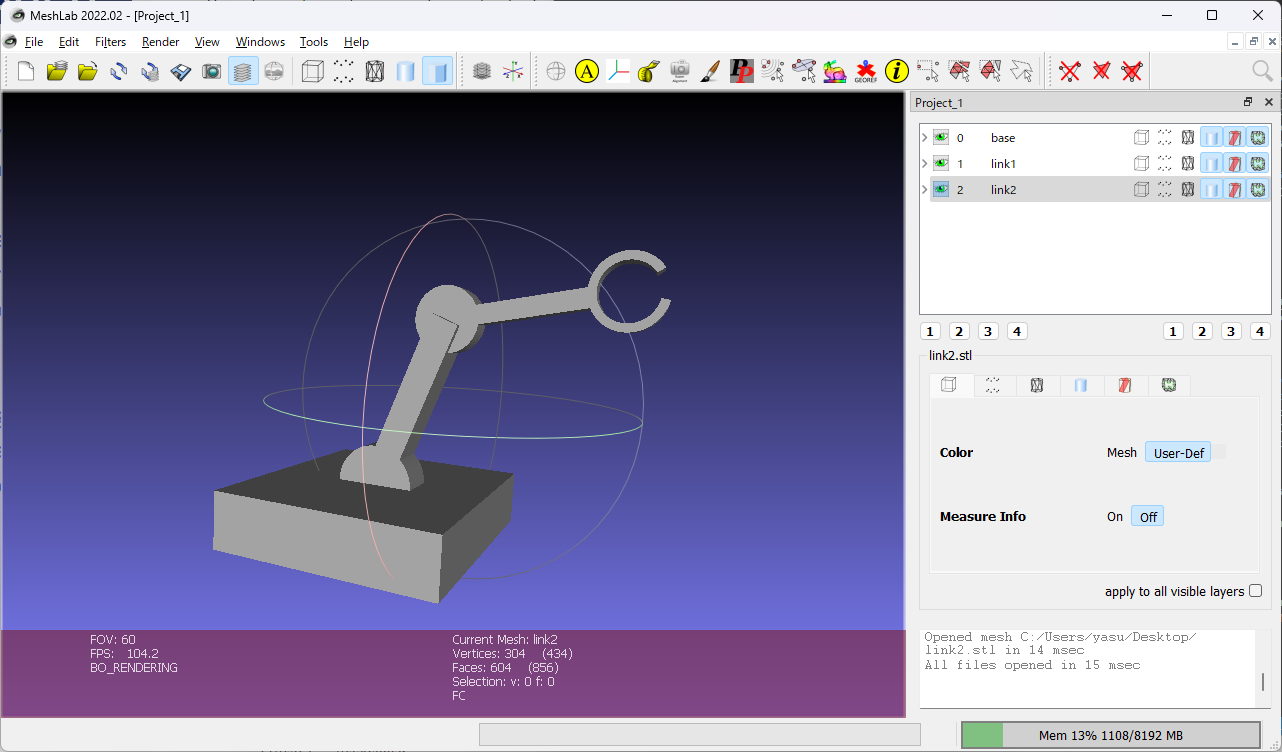
Task: Click the Georeference tool icon
Action: click(865, 71)
